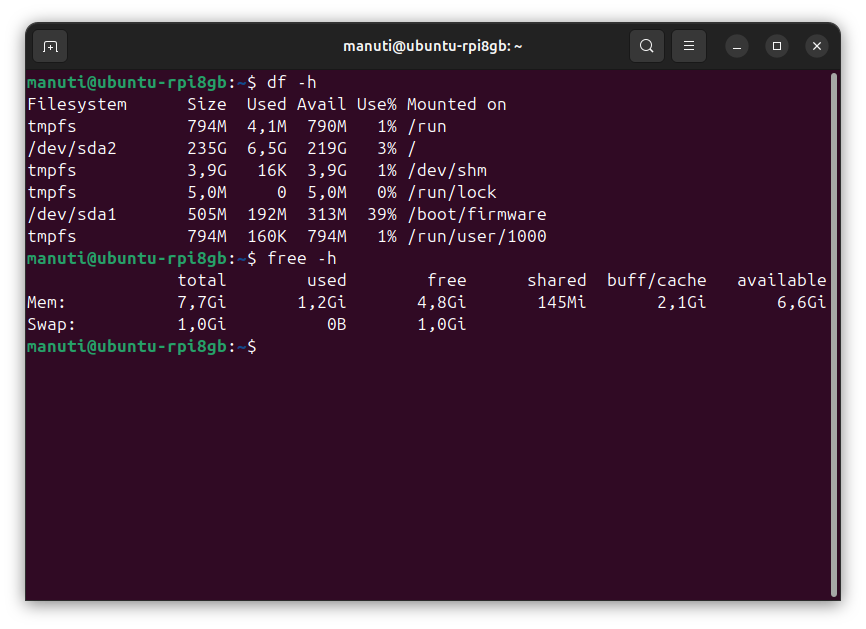
Task: Click the '4,1M' used value
Action: 267,126
